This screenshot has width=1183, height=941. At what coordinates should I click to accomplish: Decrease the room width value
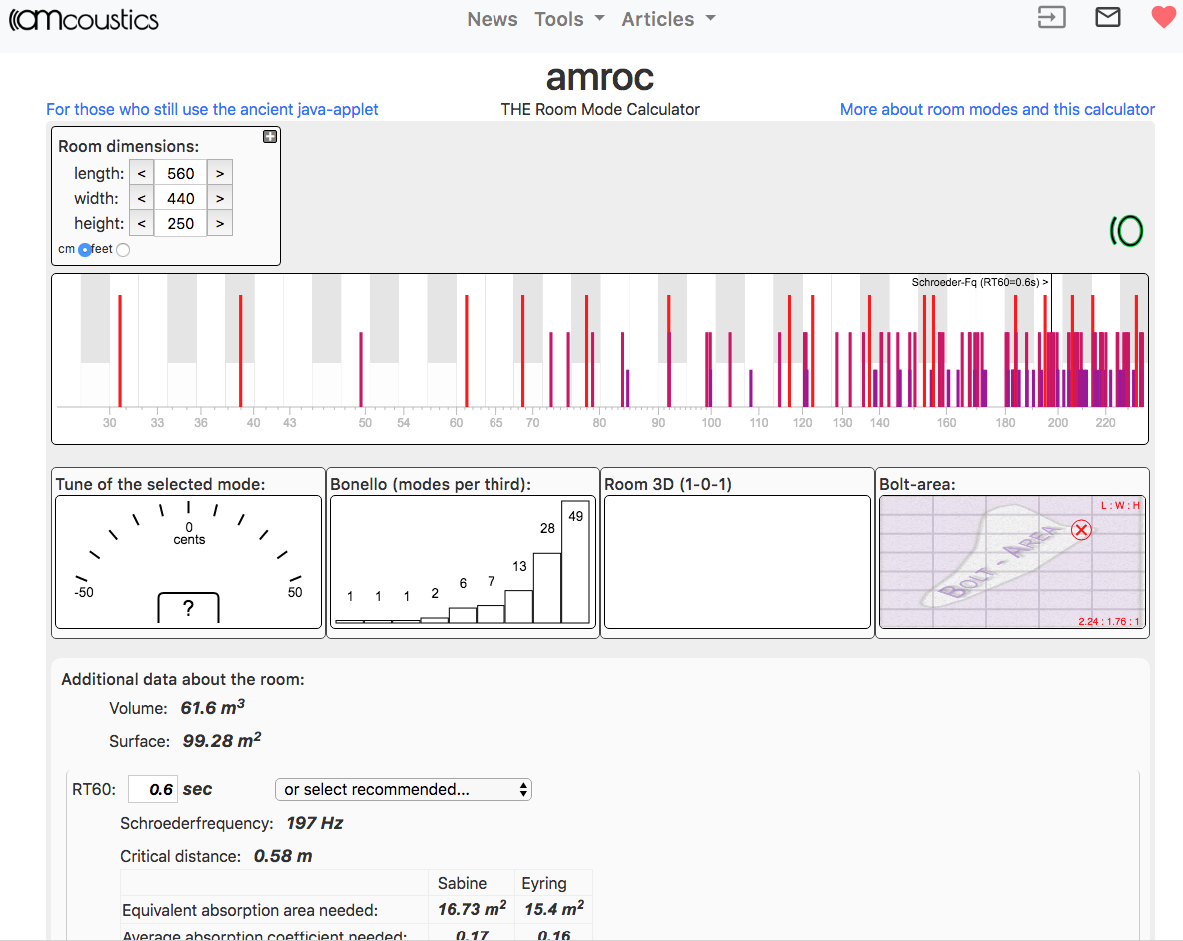click(142, 198)
